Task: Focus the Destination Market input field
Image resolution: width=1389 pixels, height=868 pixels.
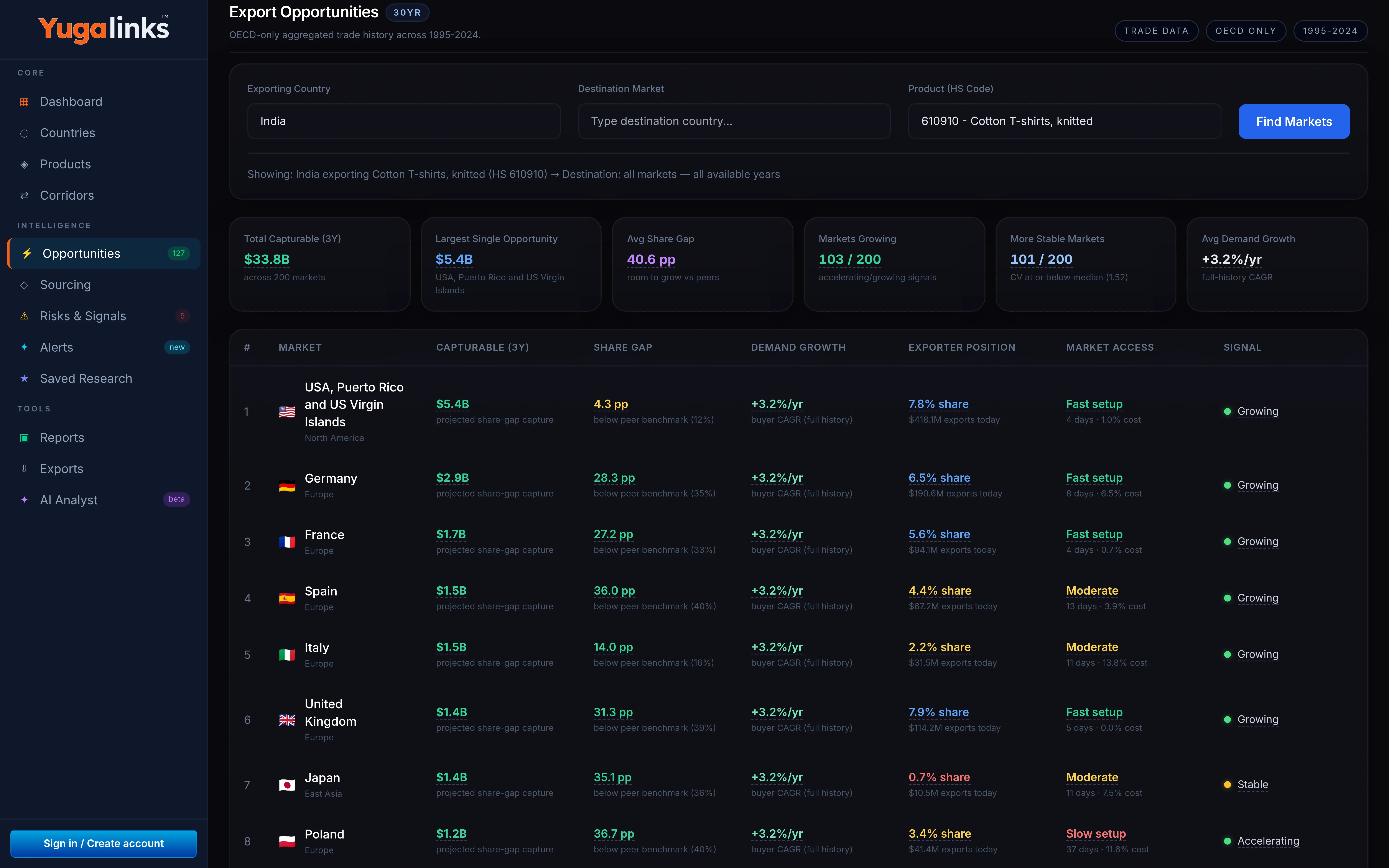Action: [x=734, y=121]
